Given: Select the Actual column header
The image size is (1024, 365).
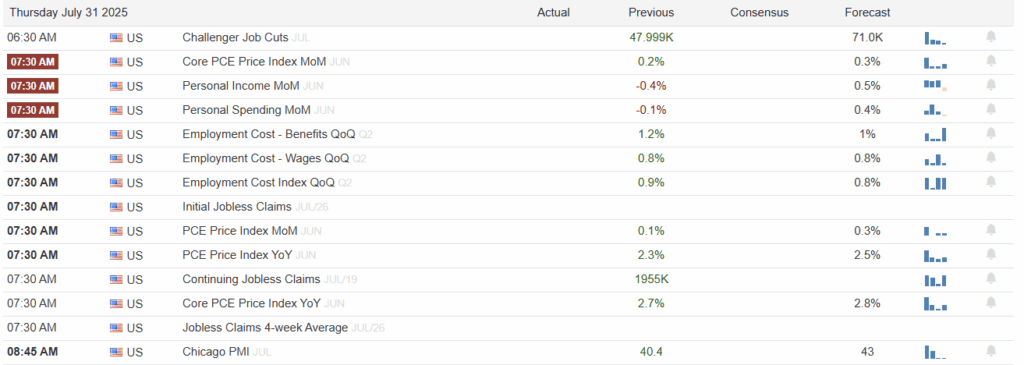Looking at the screenshot, I should [553, 12].
